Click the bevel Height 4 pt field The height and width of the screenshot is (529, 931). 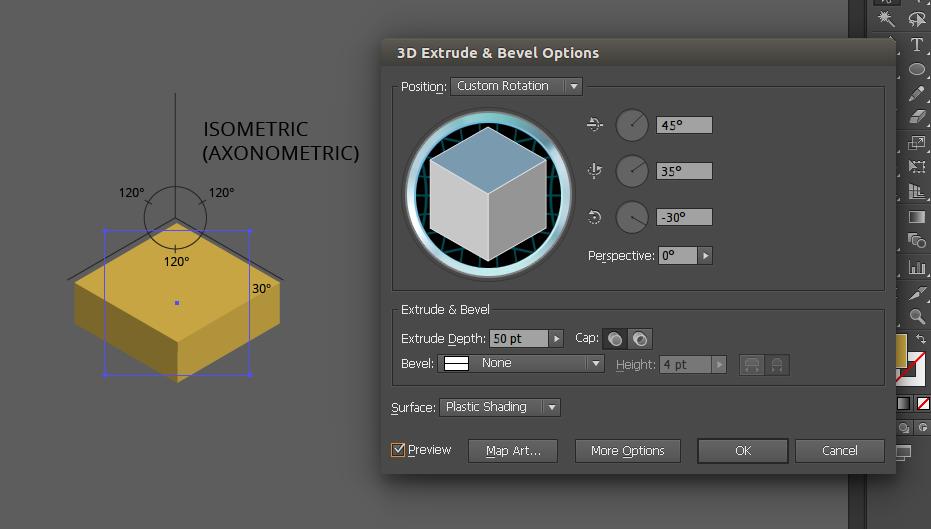coord(685,365)
